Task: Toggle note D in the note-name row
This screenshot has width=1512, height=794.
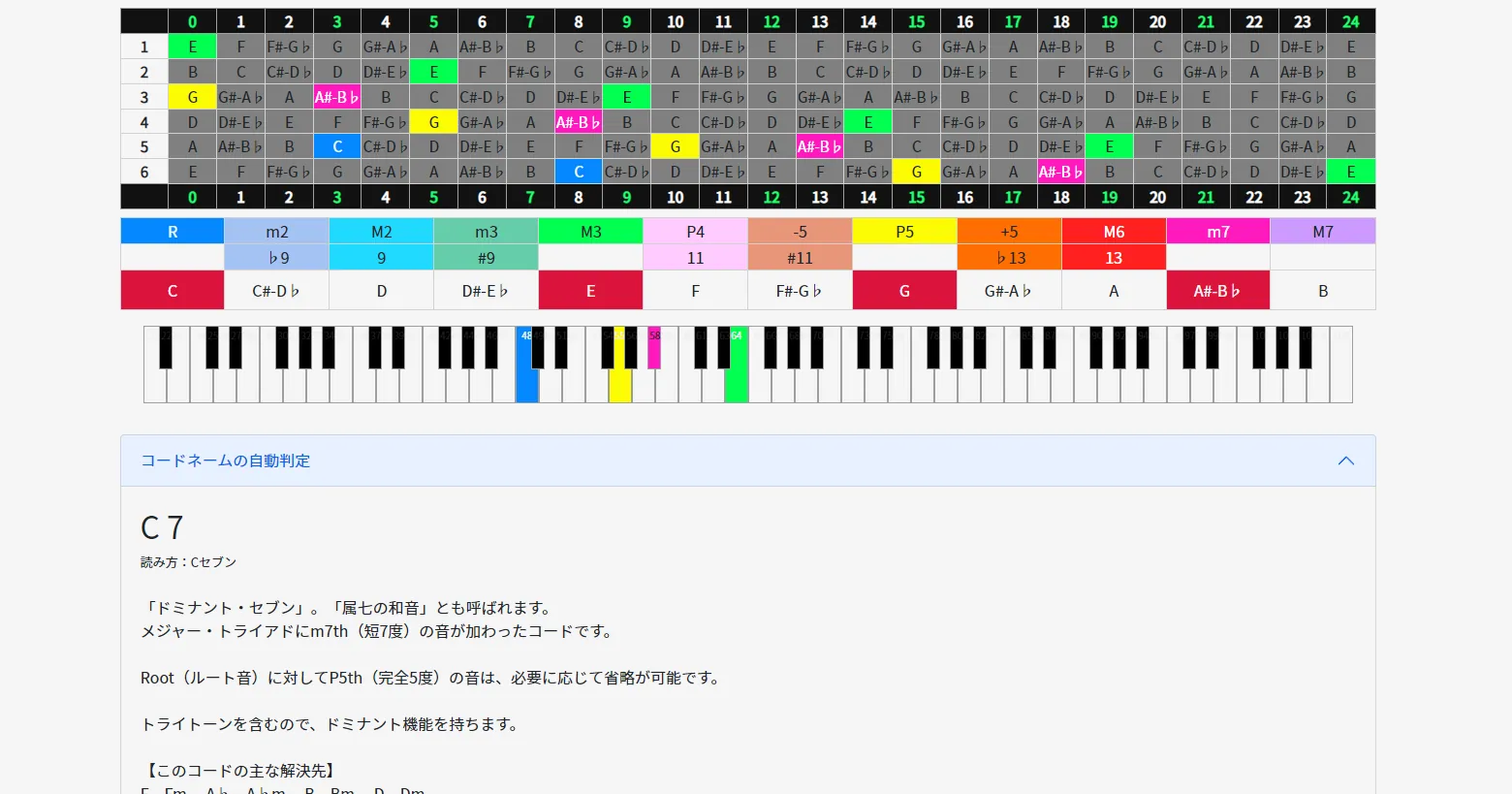Action: [x=382, y=291]
